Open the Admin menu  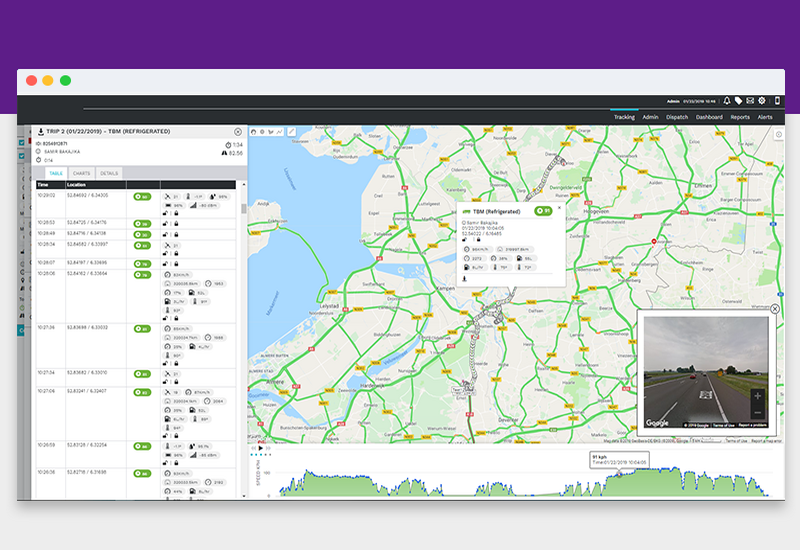click(x=650, y=117)
